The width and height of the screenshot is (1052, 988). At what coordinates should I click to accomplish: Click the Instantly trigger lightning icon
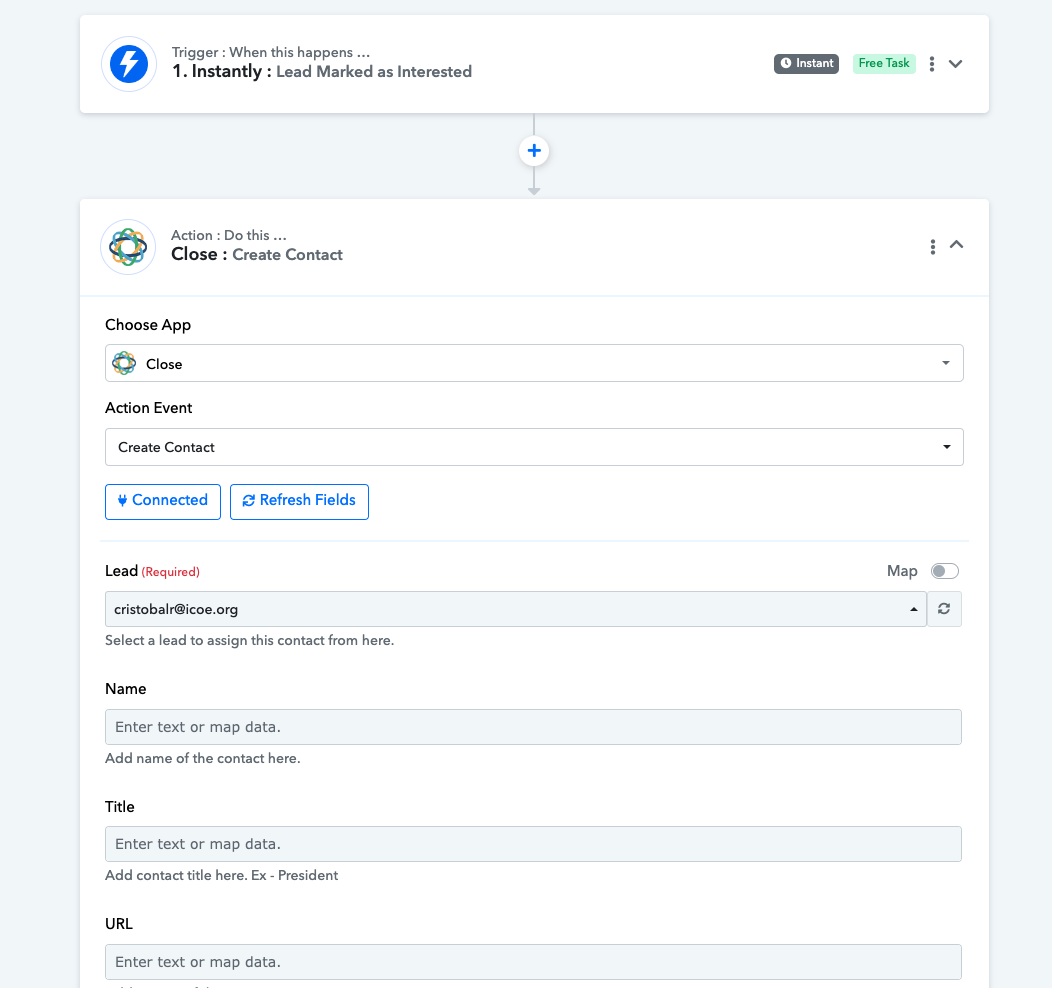tap(129, 64)
